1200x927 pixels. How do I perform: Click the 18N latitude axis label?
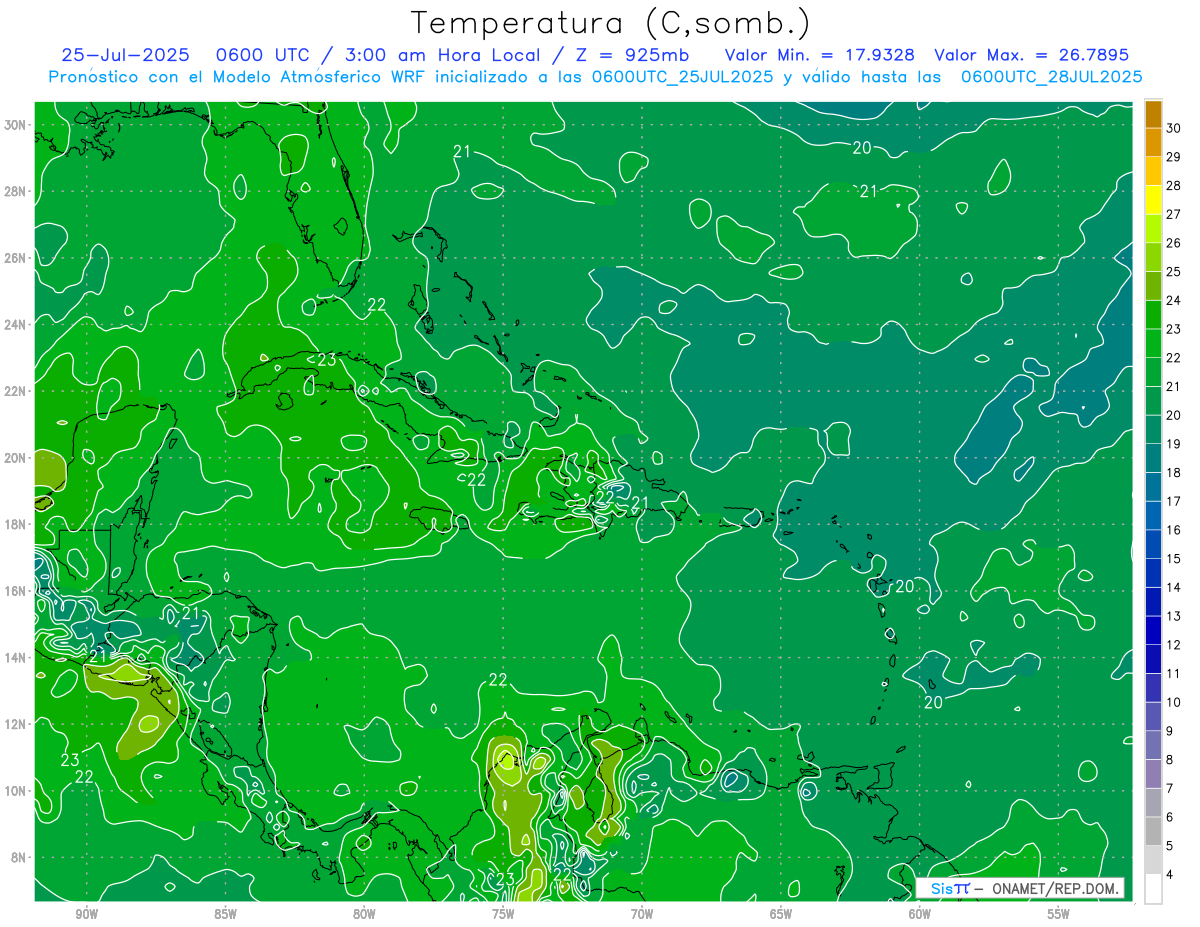pyautogui.click(x=15, y=524)
